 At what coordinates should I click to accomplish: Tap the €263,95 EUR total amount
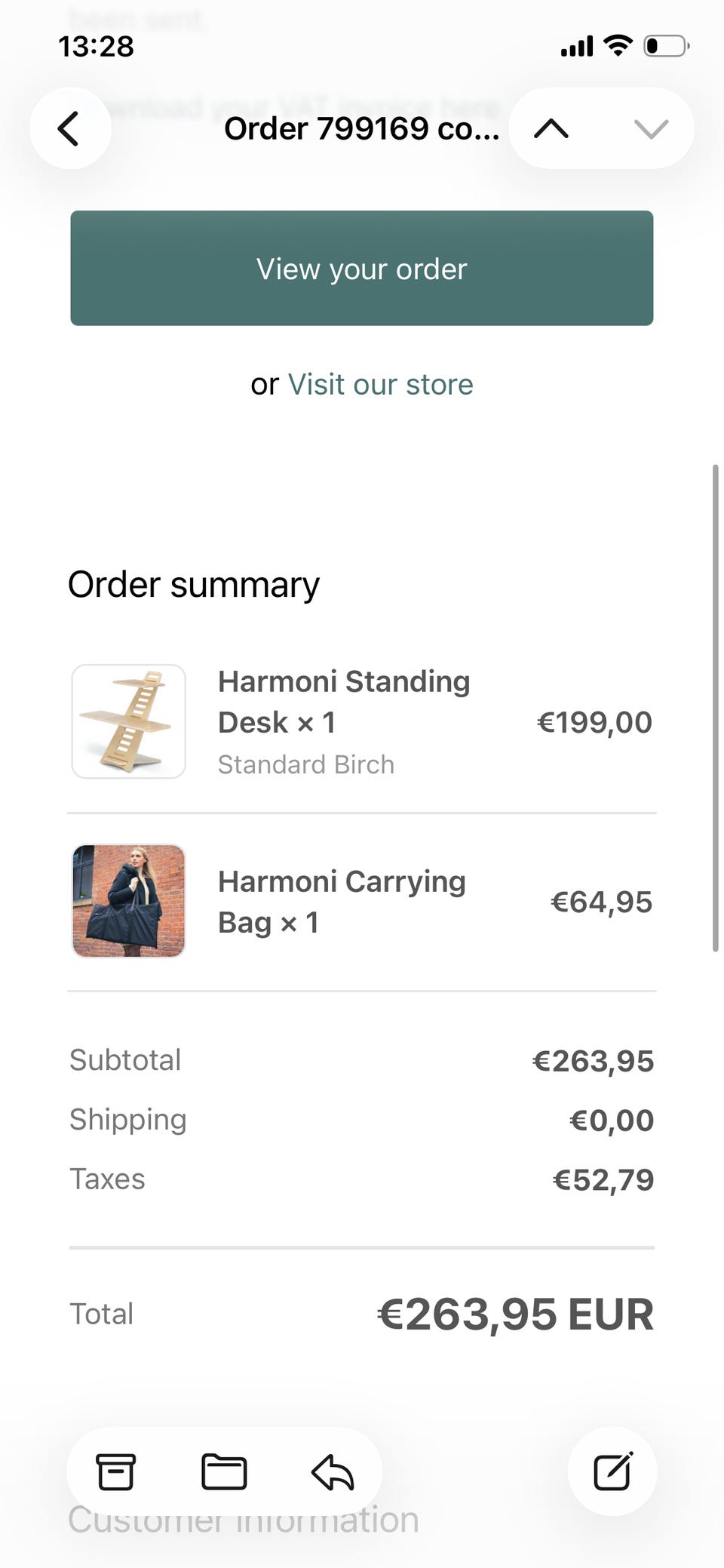click(515, 1314)
